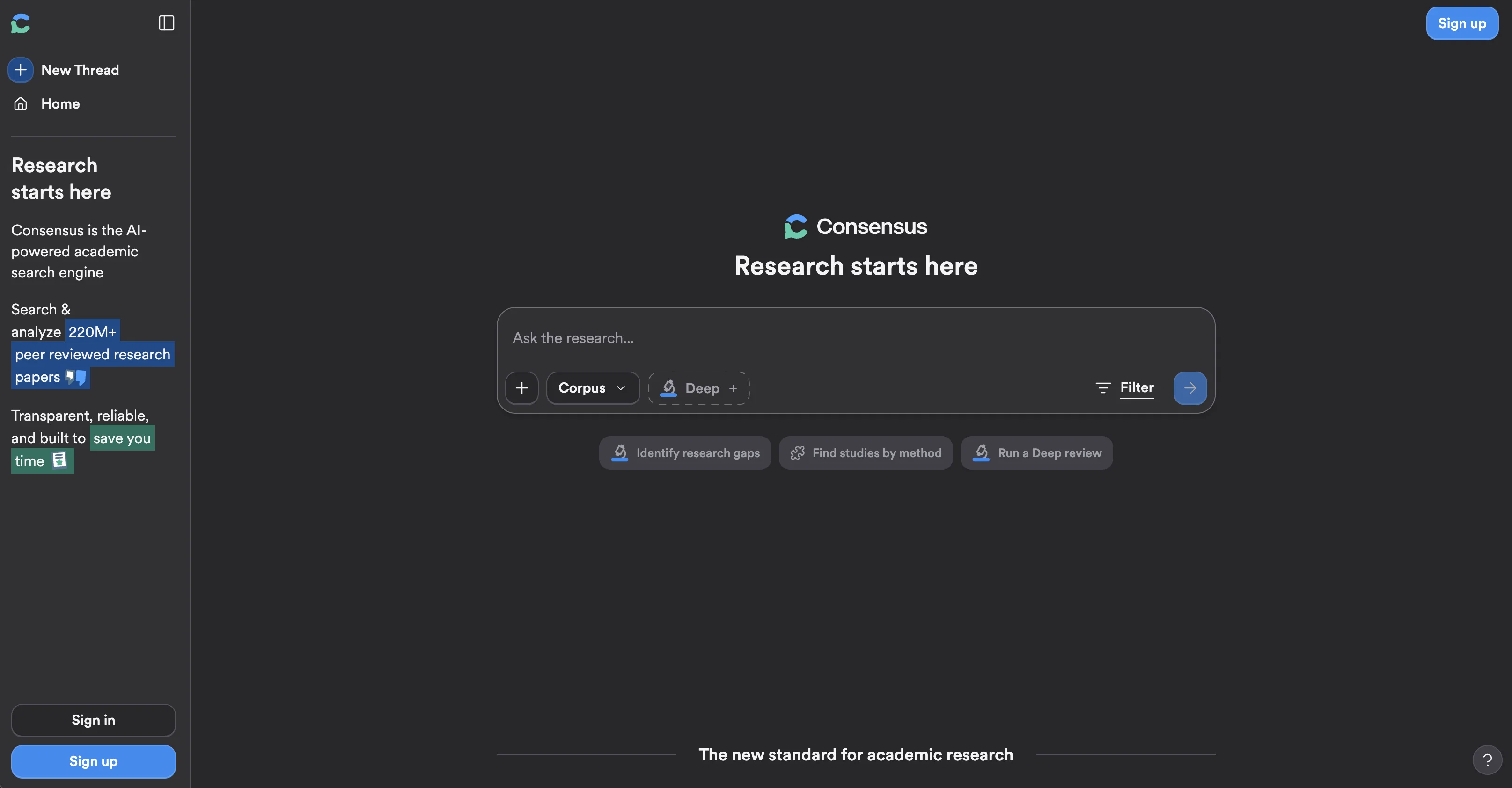
Task: Click the Filter lines icon
Action: [1103, 388]
